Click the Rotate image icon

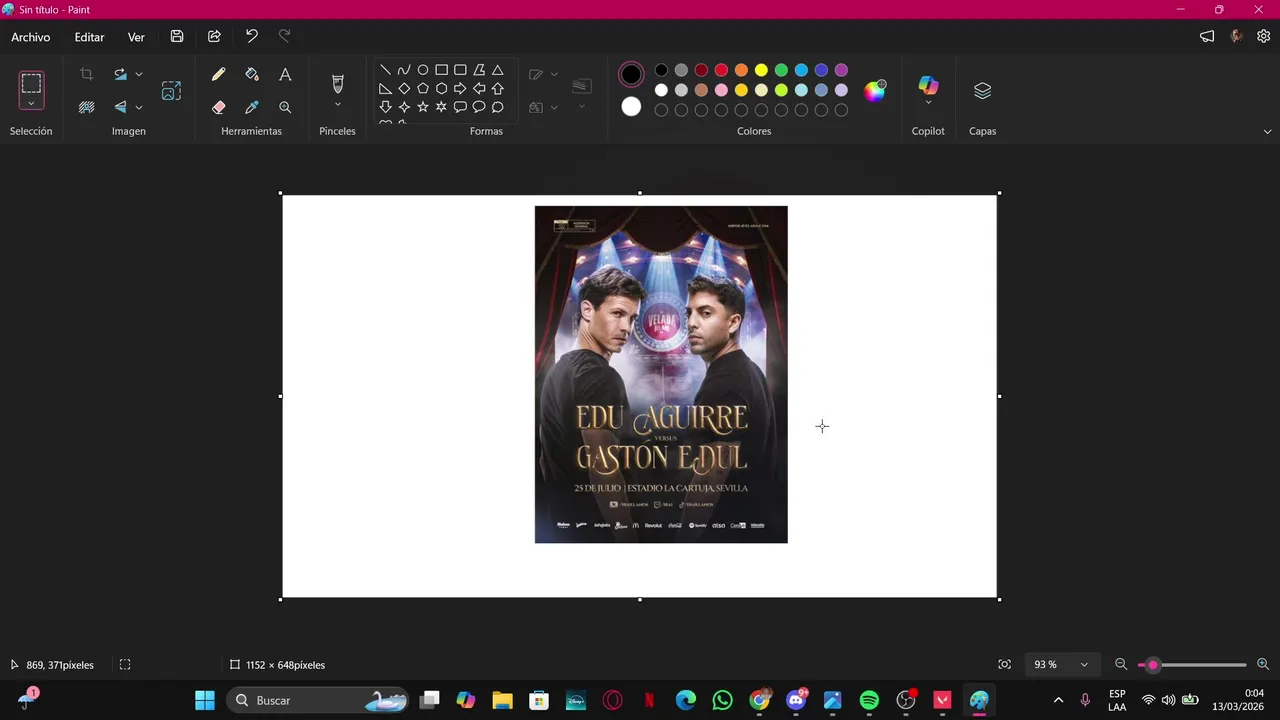(x=120, y=74)
